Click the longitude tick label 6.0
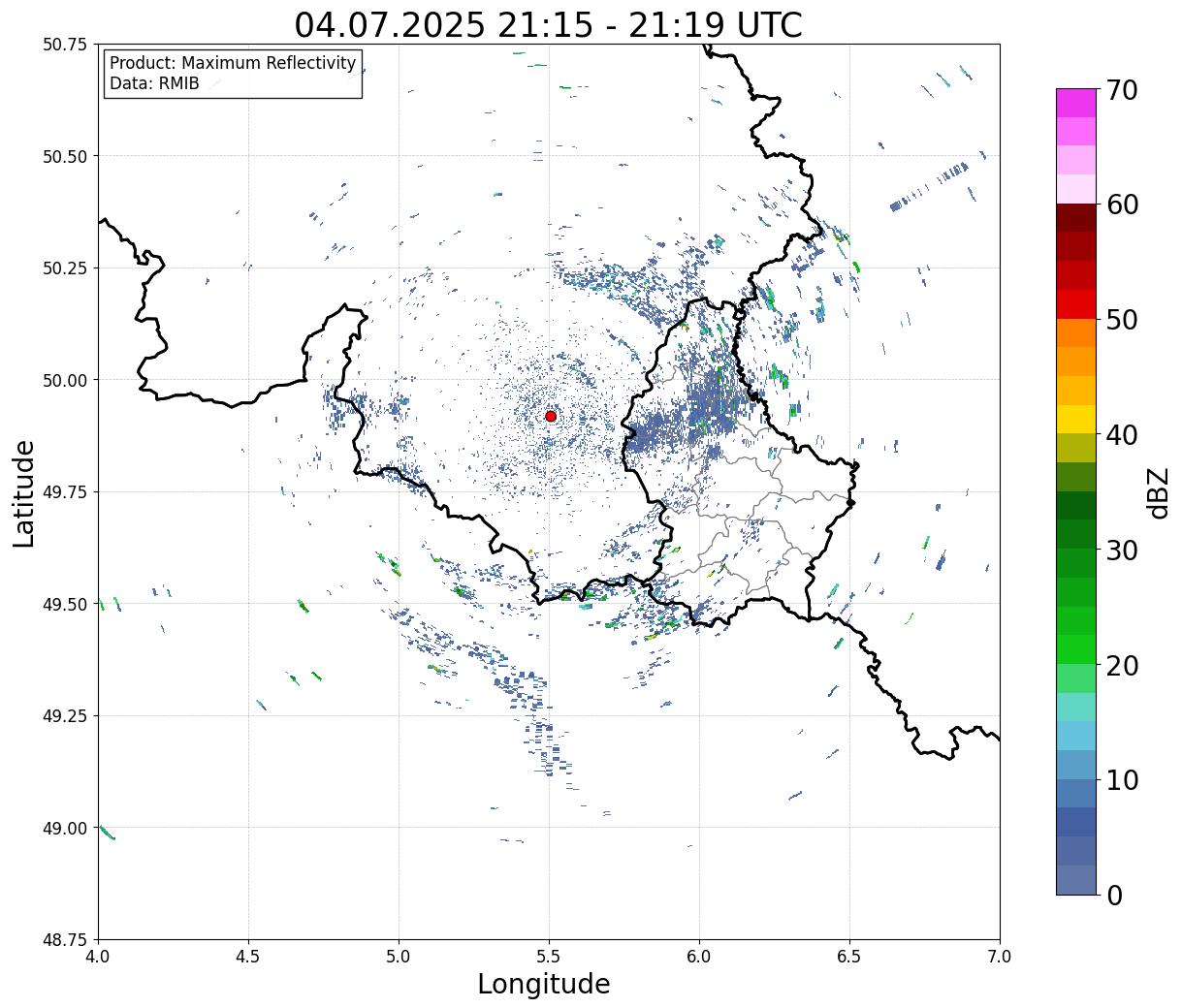This screenshot has height=1008, width=1182. (699, 957)
